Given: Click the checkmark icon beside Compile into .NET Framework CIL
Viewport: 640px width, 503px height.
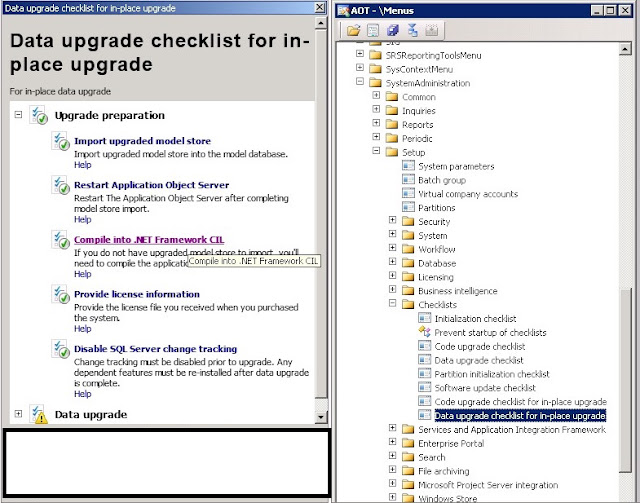Looking at the screenshot, I should 60,240.
